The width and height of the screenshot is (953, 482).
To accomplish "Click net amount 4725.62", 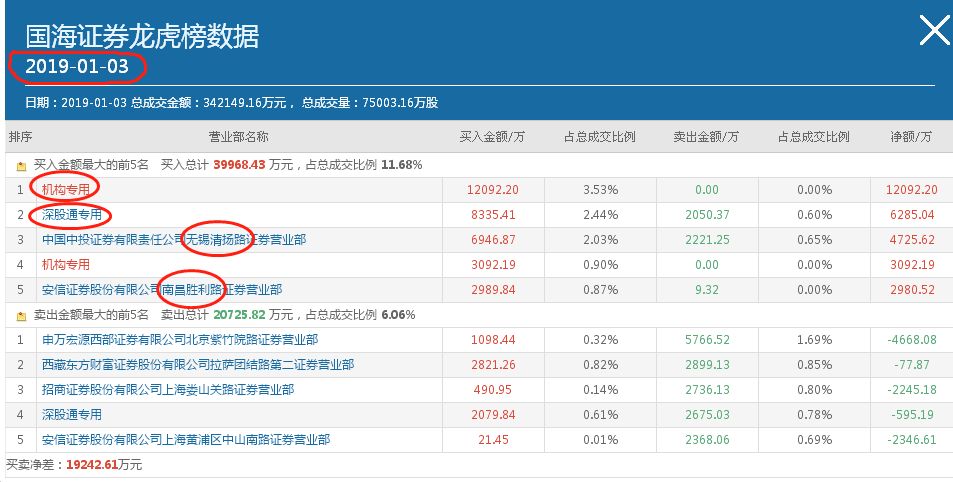I will 912,239.
